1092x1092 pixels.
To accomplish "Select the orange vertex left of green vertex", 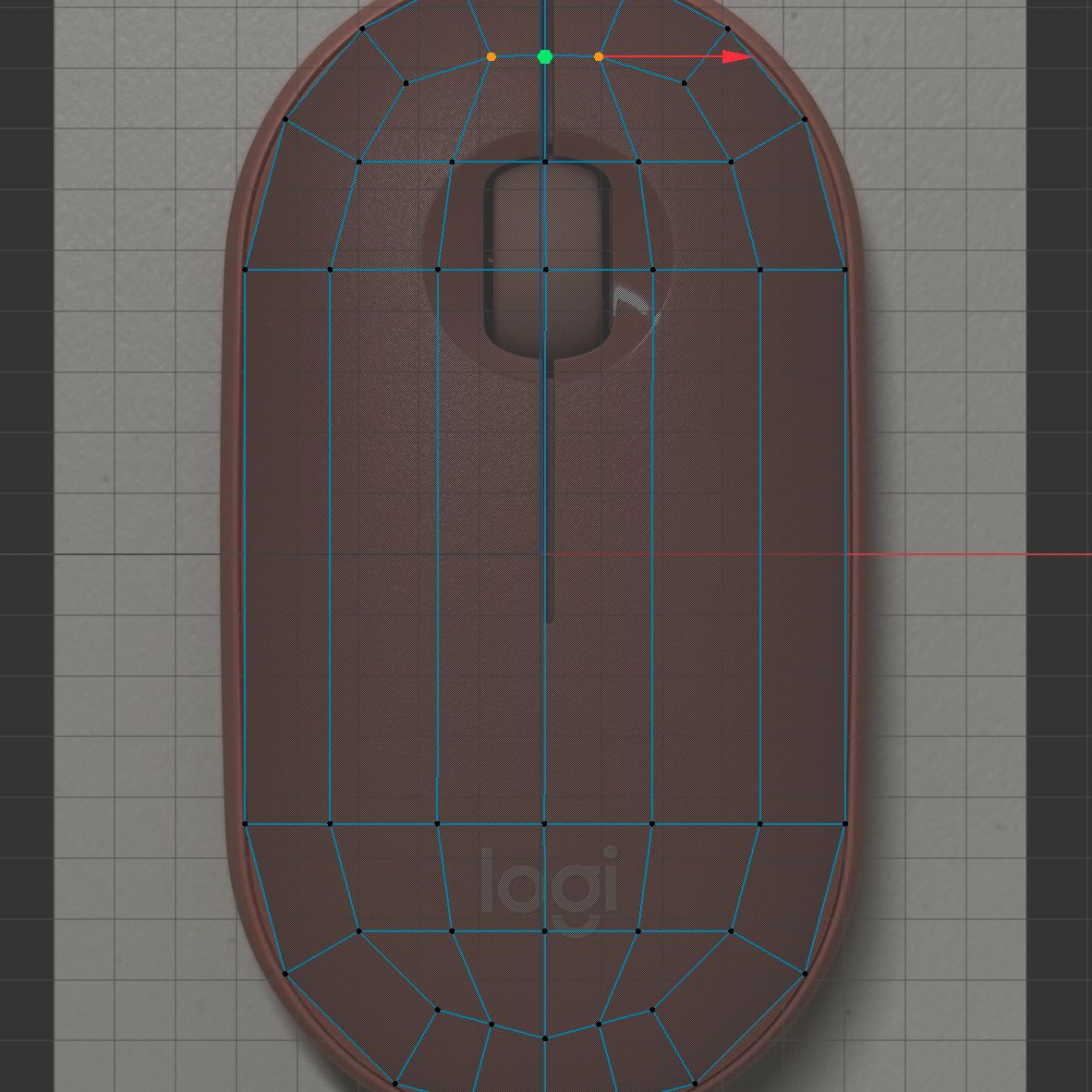I will pyautogui.click(x=491, y=57).
